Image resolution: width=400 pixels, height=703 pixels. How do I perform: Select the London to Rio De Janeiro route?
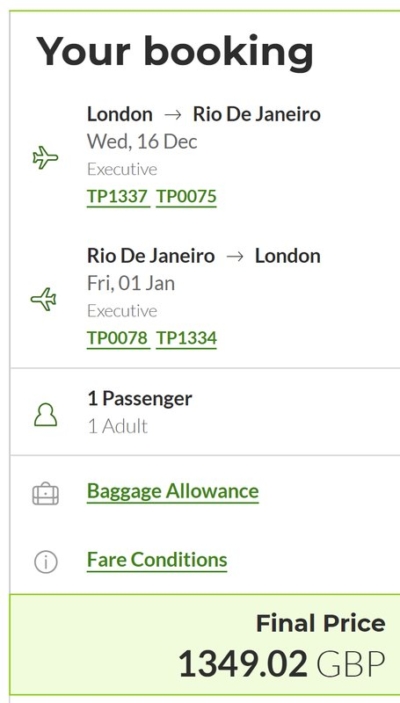pyautogui.click(x=204, y=114)
